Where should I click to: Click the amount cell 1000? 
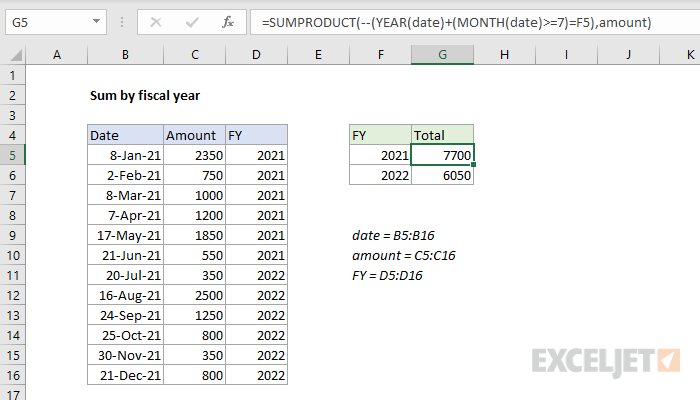(195, 196)
